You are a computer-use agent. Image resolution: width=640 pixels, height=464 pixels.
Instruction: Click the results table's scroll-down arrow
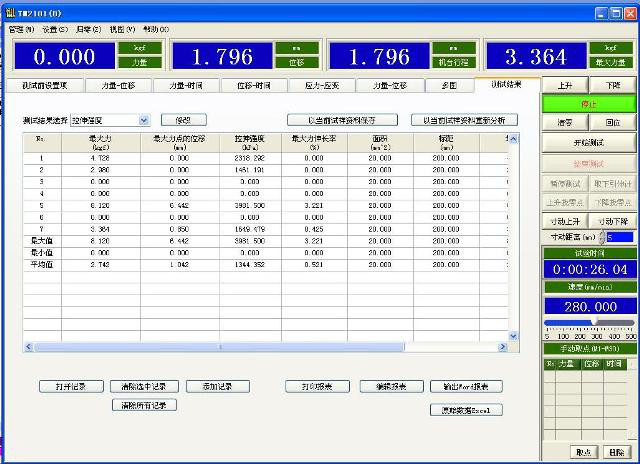point(513,336)
